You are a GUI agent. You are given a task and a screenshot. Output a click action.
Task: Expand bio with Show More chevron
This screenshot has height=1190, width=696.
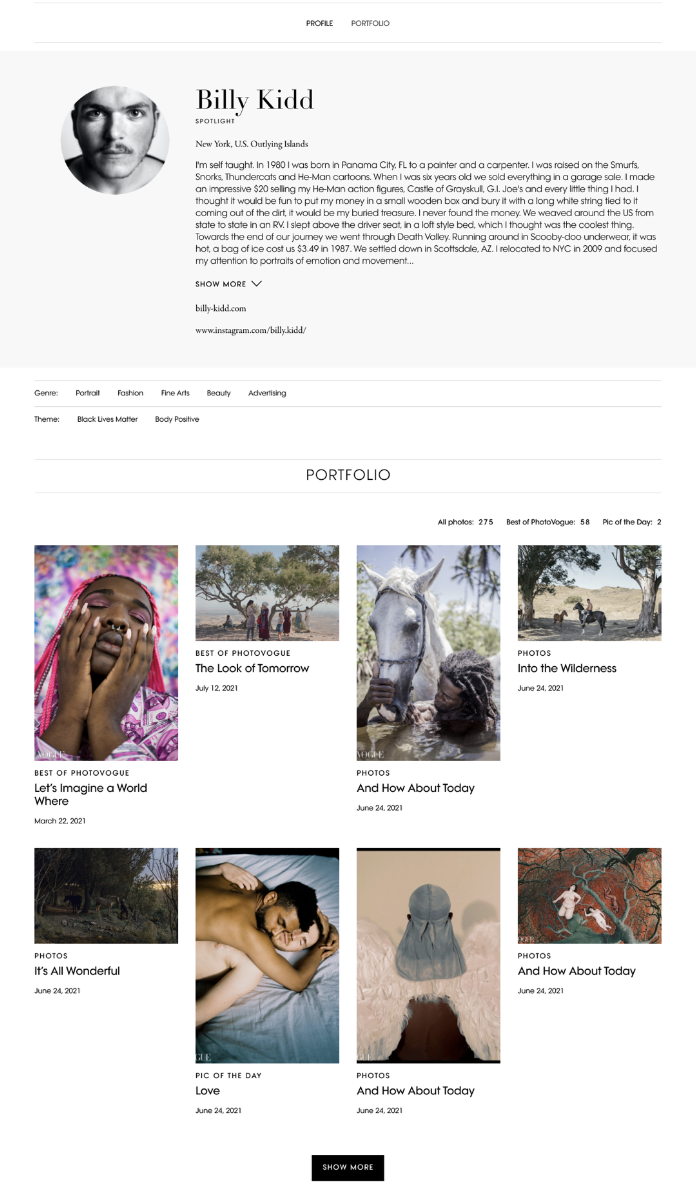228,284
